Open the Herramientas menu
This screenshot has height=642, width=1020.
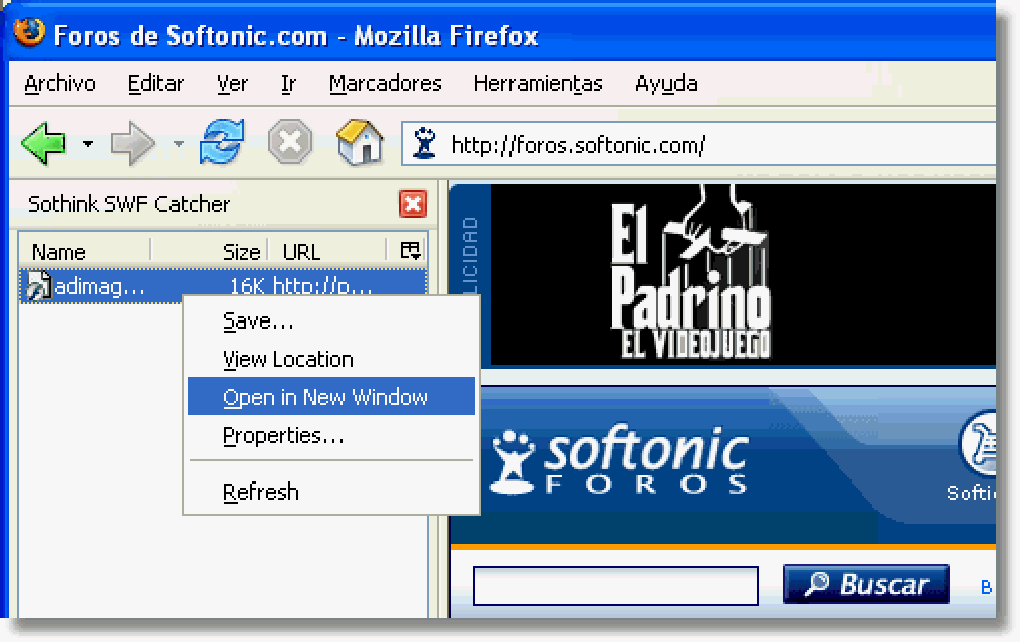[538, 84]
